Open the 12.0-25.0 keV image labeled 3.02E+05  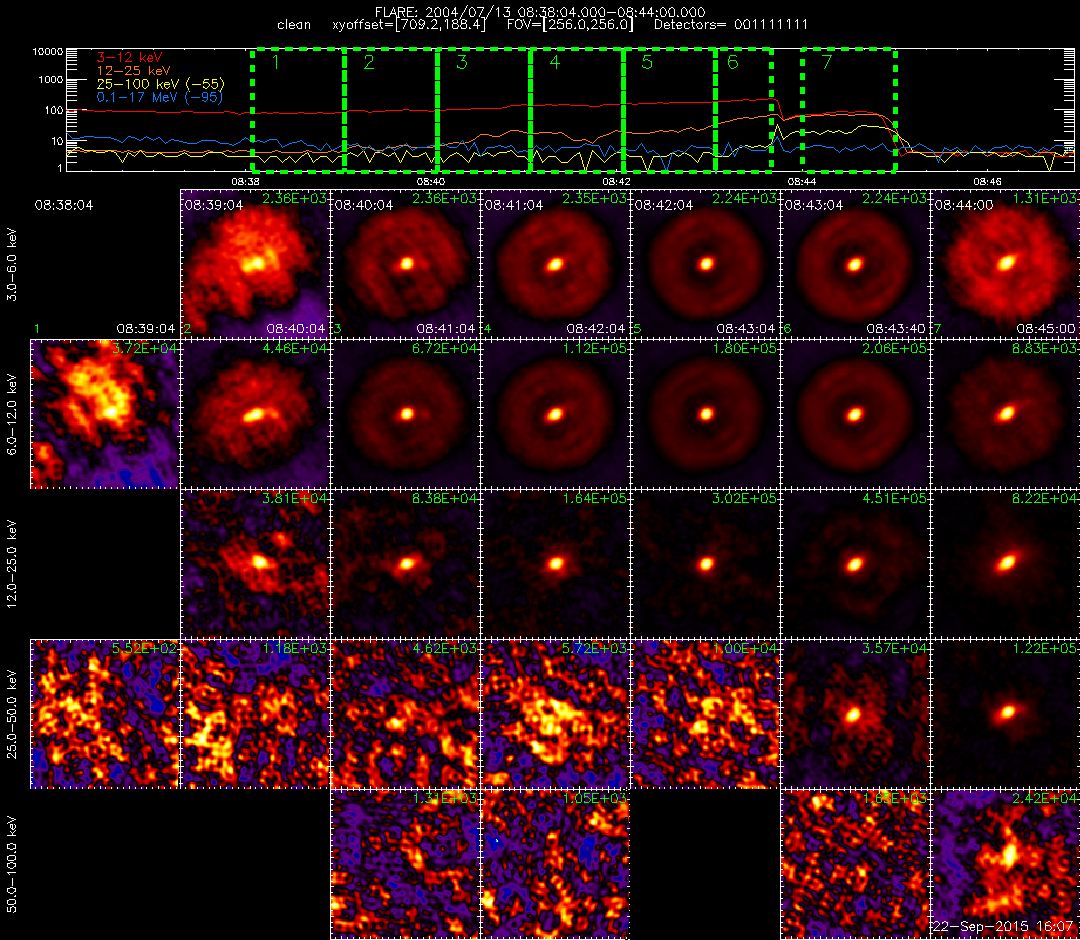tap(705, 564)
